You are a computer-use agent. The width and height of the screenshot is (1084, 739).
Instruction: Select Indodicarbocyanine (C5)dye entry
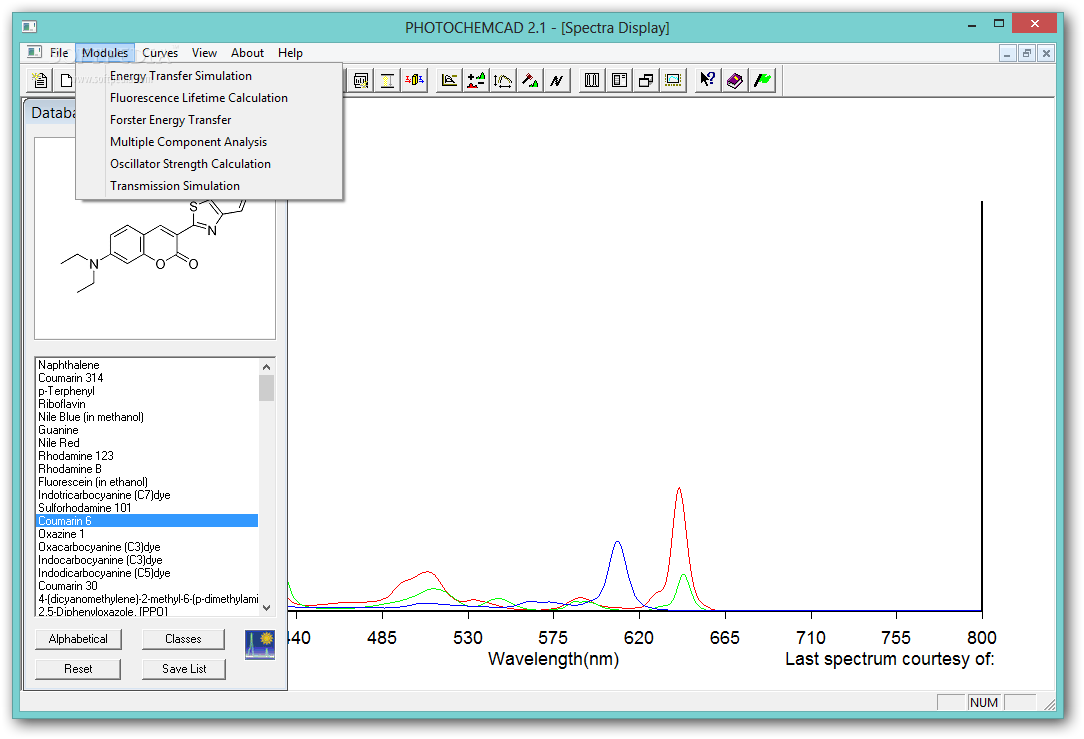(x=147, y=573)
